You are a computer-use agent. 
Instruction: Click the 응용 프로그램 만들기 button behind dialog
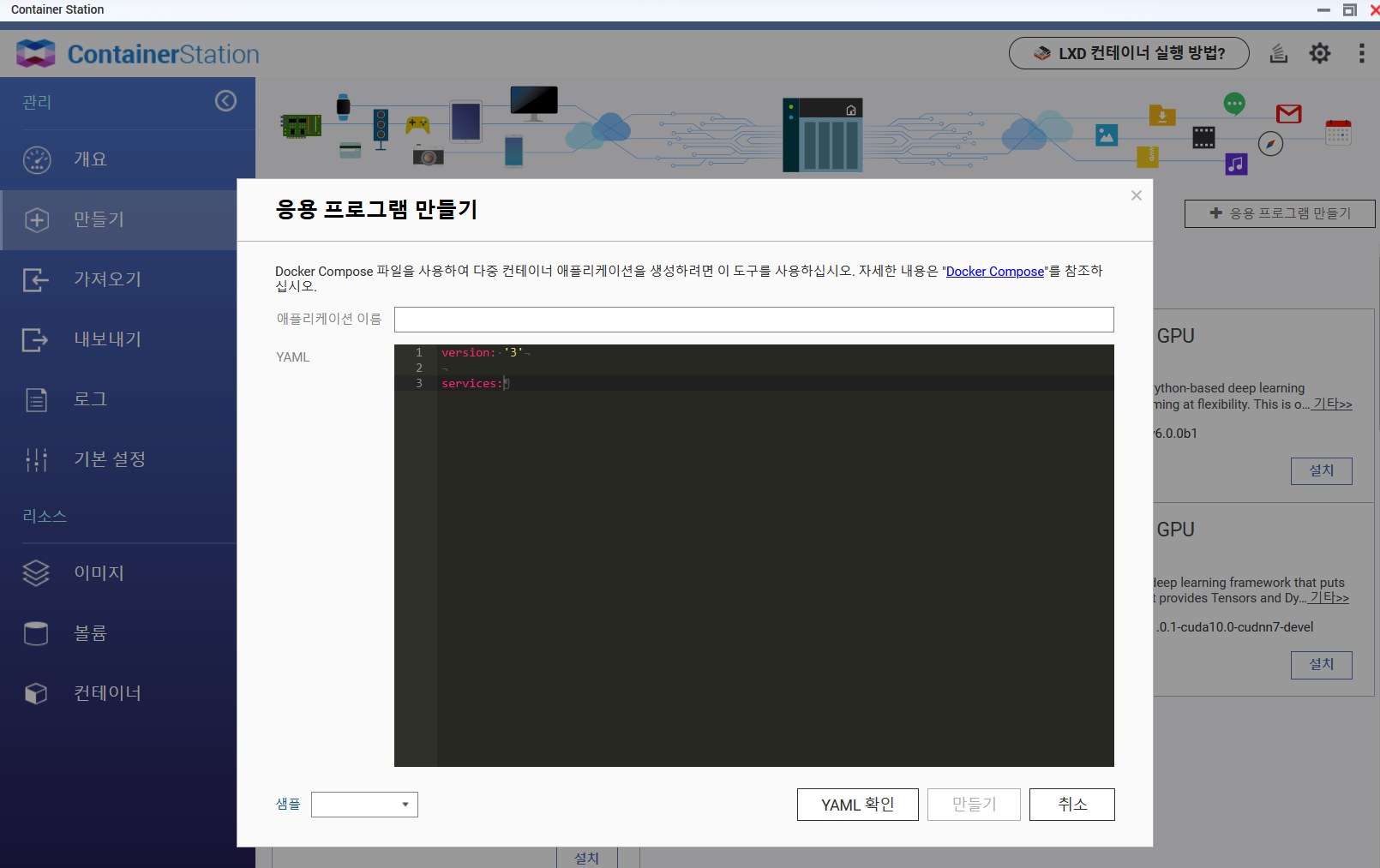pyautogui.click(x=1280, y=213)
